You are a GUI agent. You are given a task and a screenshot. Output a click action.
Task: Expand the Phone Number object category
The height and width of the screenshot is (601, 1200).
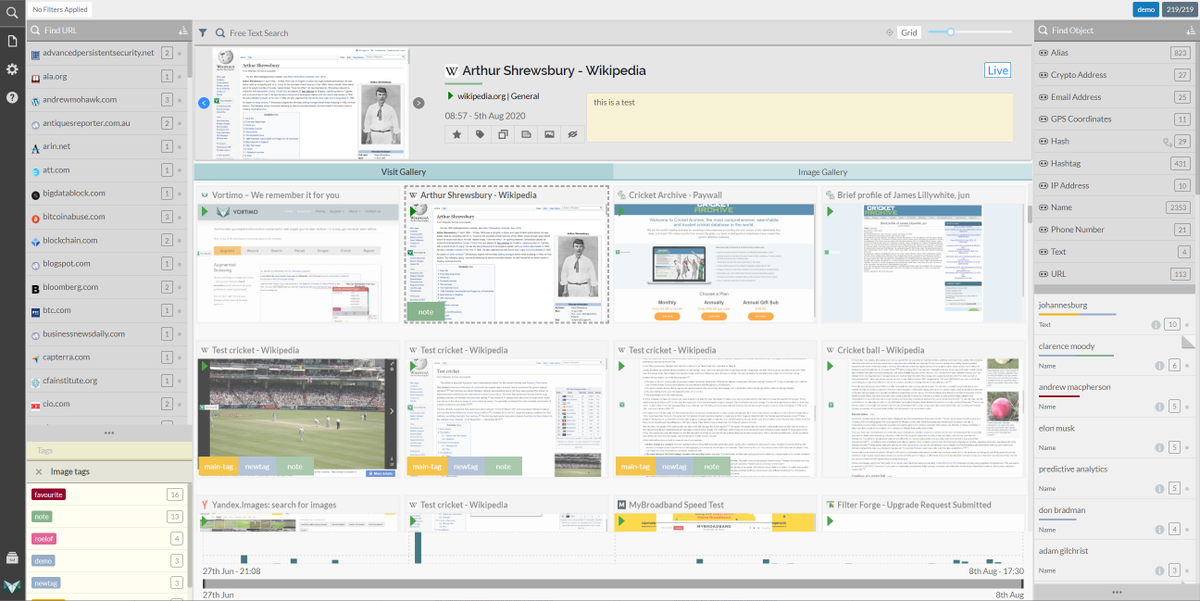(1116, 229)
